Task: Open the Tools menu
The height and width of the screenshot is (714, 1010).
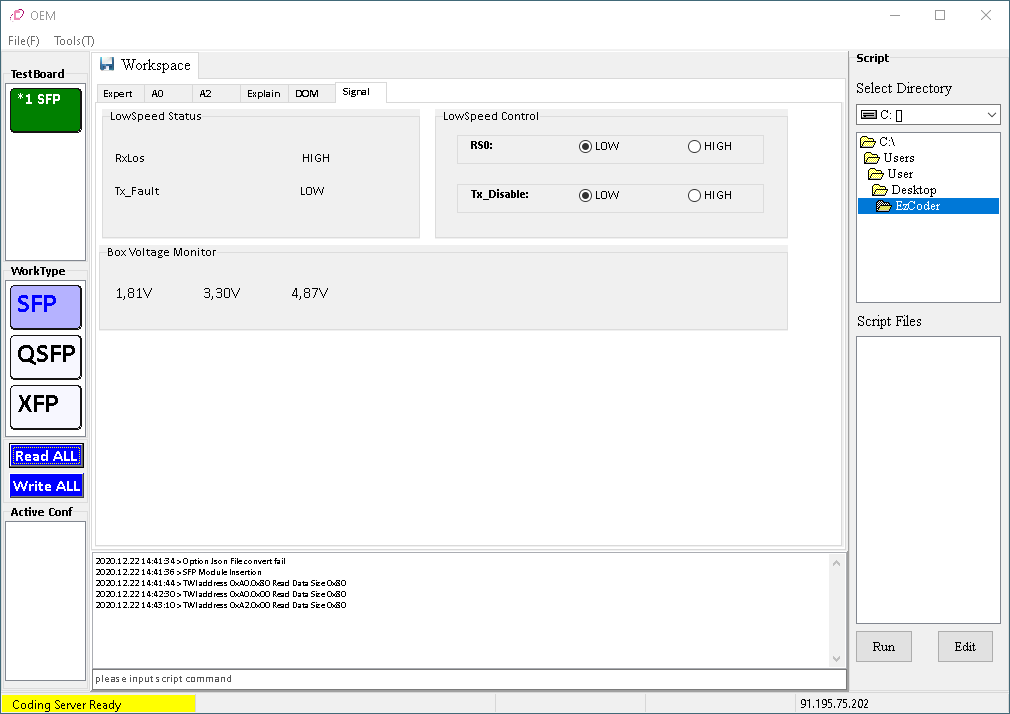Action: [x=74, y=41]
